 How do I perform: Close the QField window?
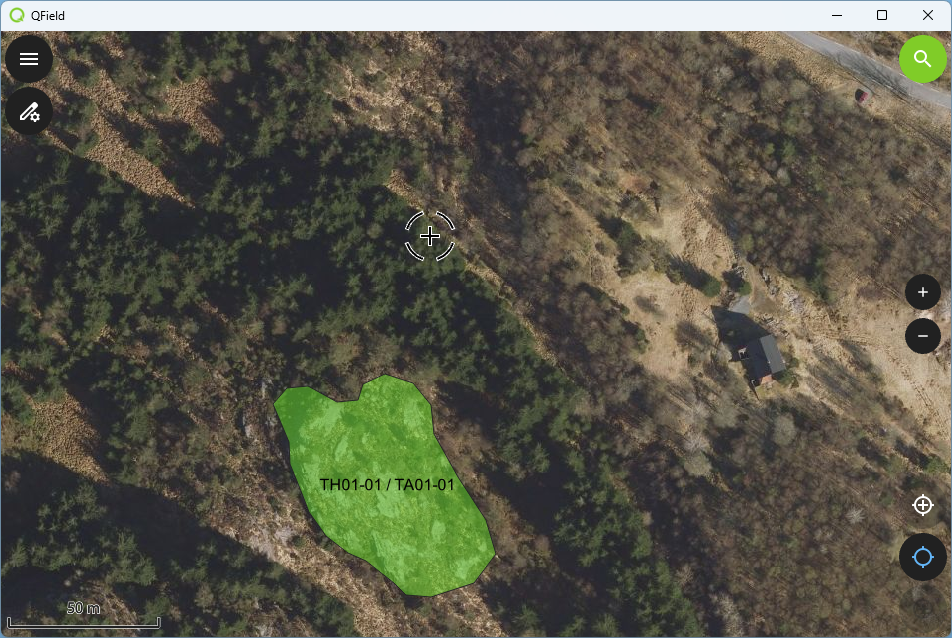click(x=928, y=15)
